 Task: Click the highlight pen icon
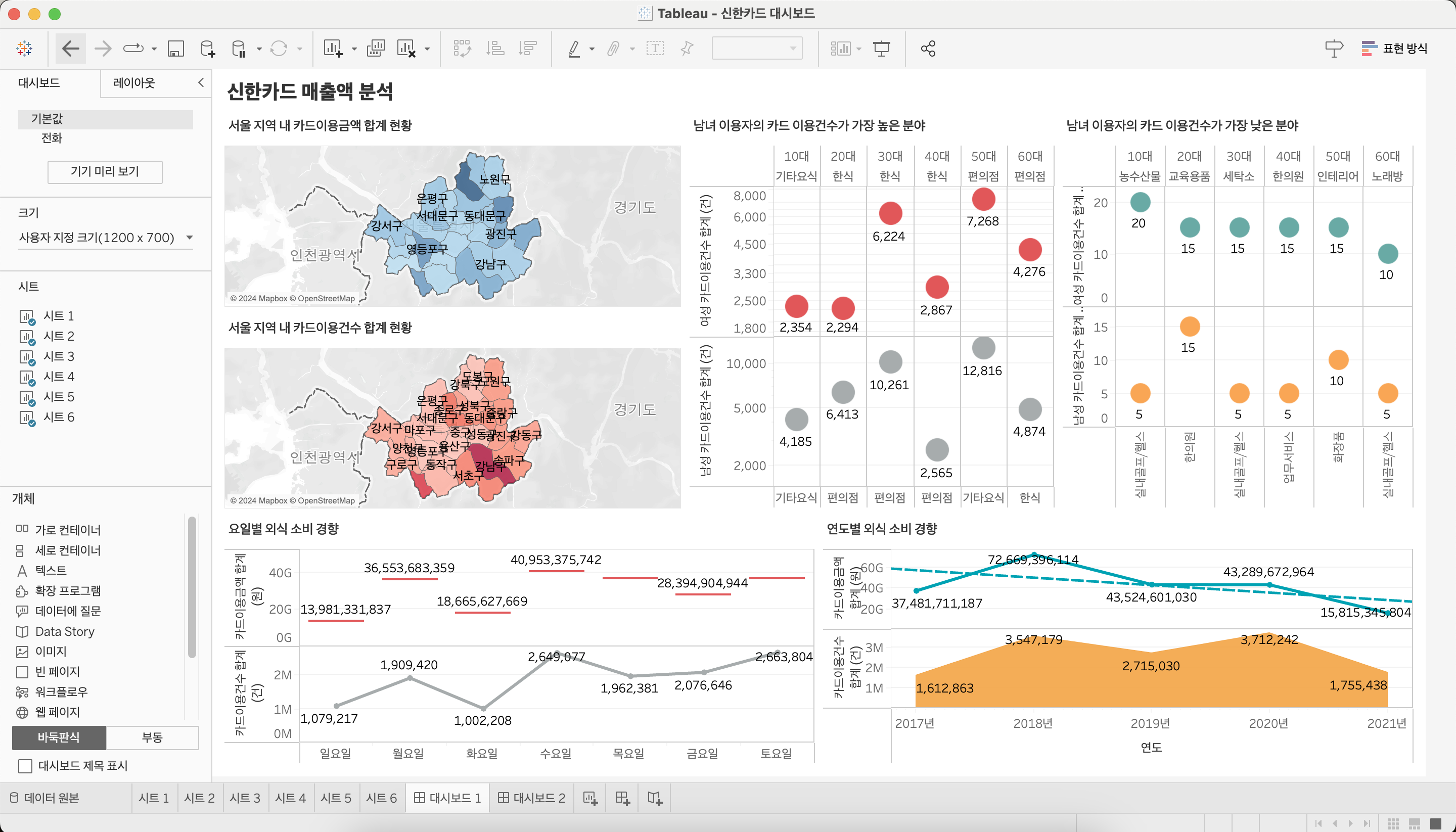(x=574, y=49)
